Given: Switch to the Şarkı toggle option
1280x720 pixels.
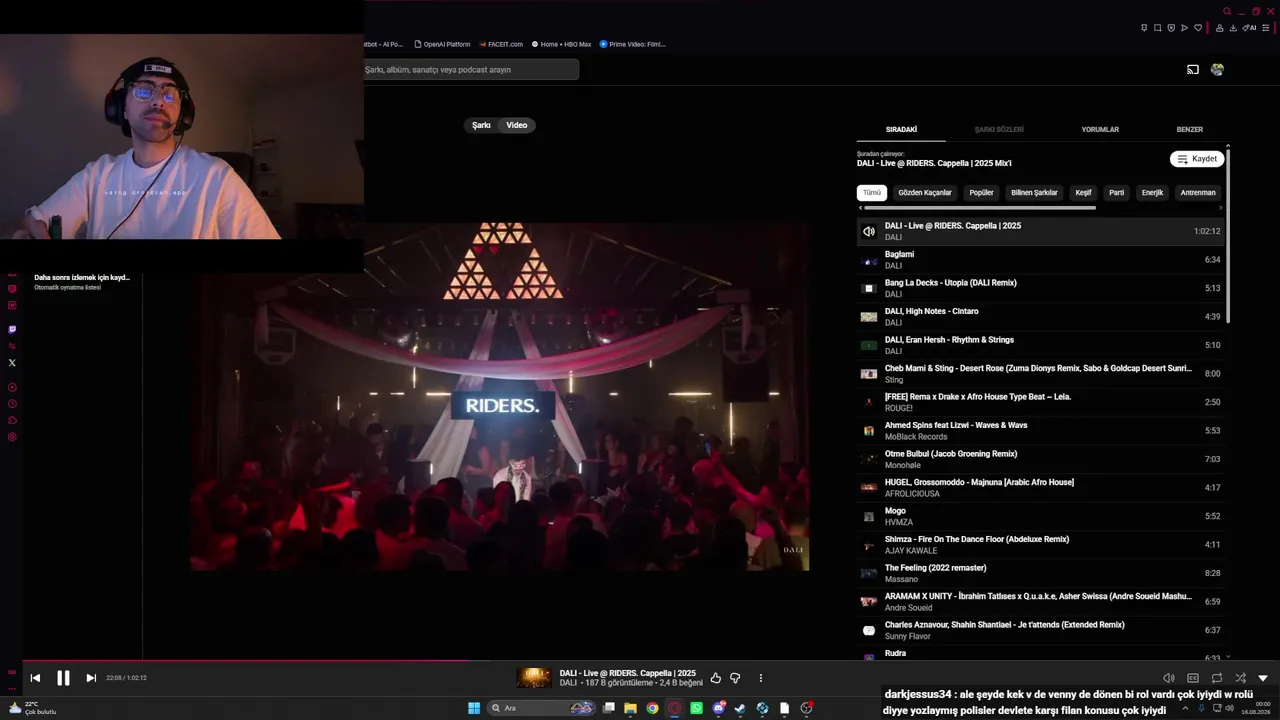Looking at the screenshot, I should pos(481,125).
